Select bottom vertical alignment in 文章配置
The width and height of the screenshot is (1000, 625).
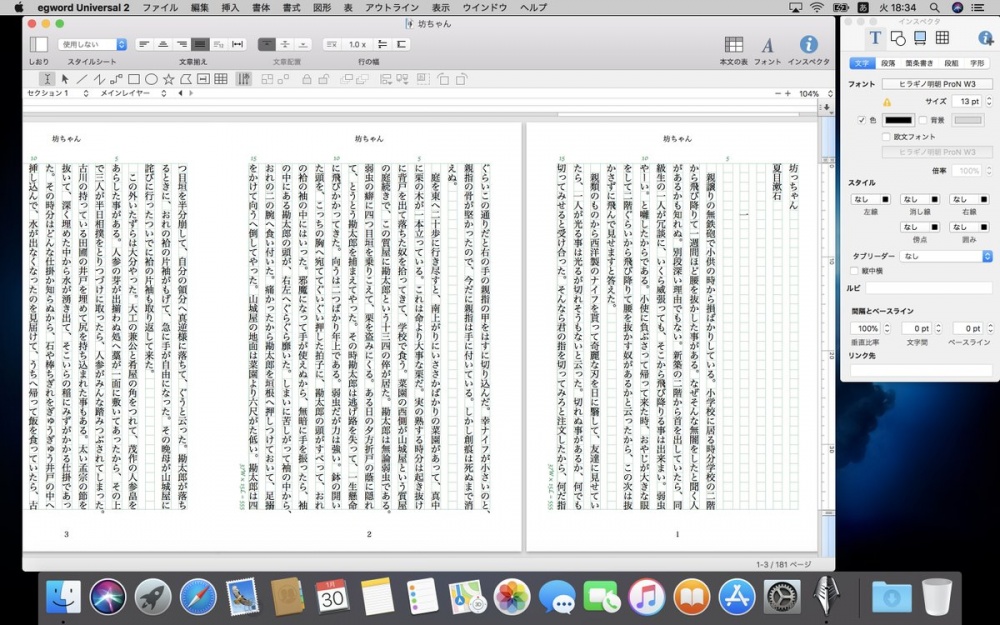pos(304,44)
